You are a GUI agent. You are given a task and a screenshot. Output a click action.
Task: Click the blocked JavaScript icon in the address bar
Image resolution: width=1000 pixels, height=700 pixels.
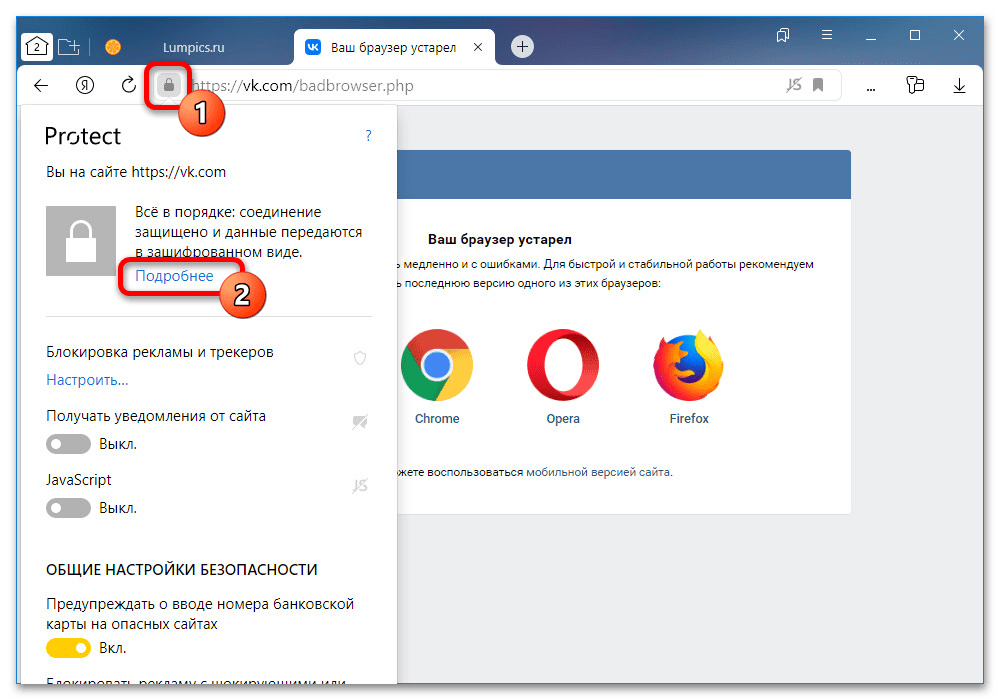793,85
